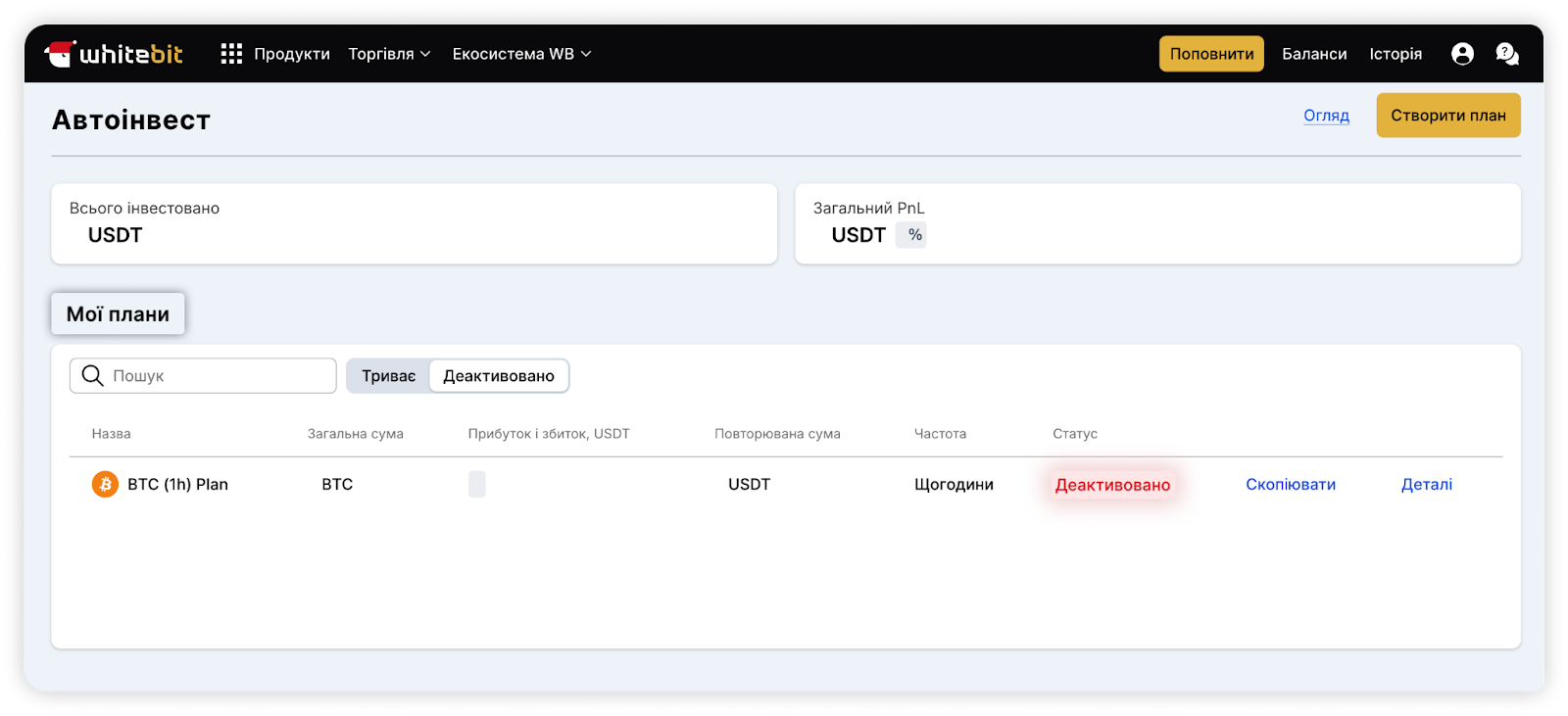Viewport: 1568px width, 716px height.
Task: Open the user profile icon
Action: click(x=1462, y=54)
